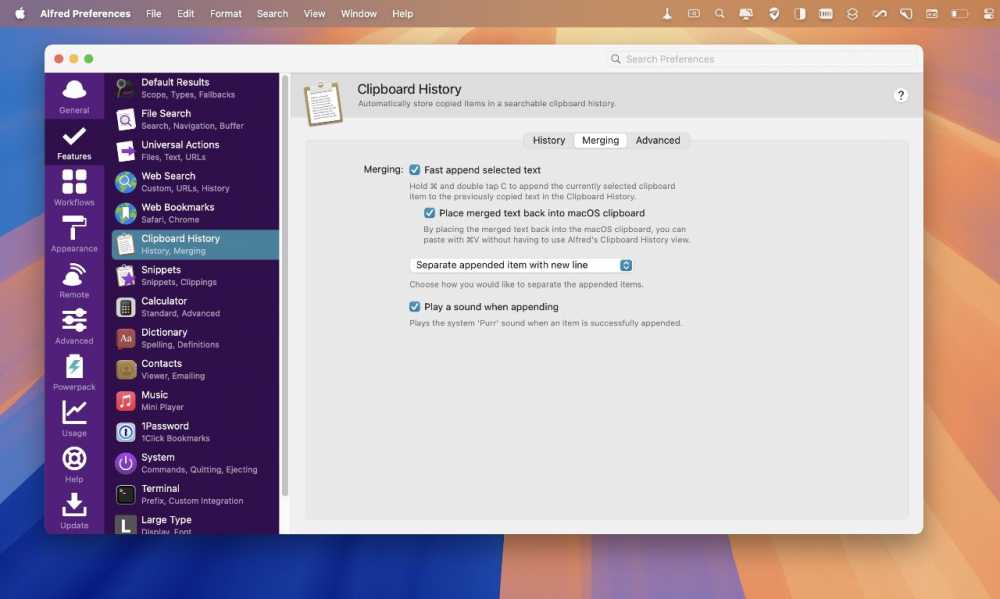
Task: Open the Alfred Preferences app menu
Action: (85, 13)
